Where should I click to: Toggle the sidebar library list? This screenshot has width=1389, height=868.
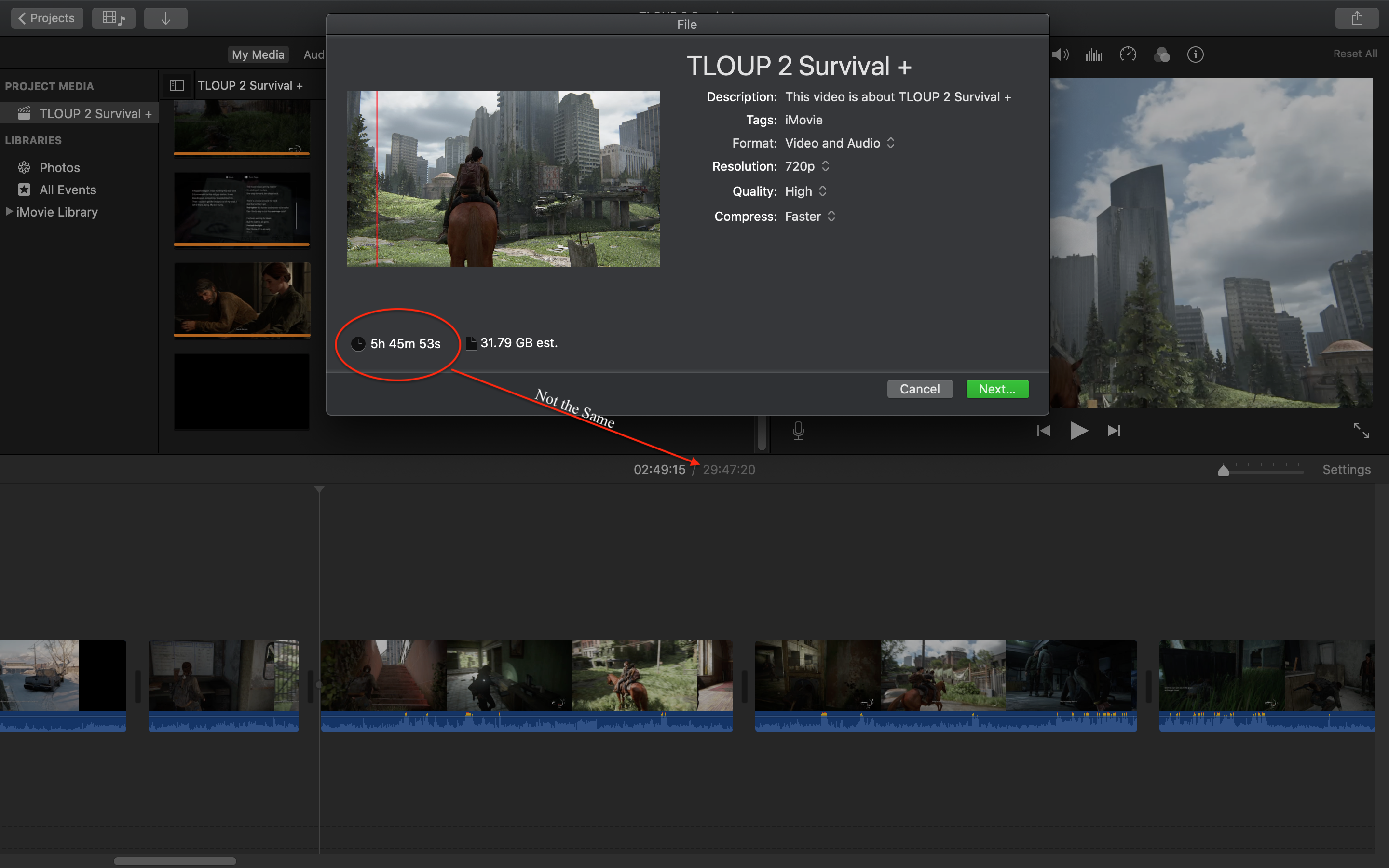tap(177, 85)
